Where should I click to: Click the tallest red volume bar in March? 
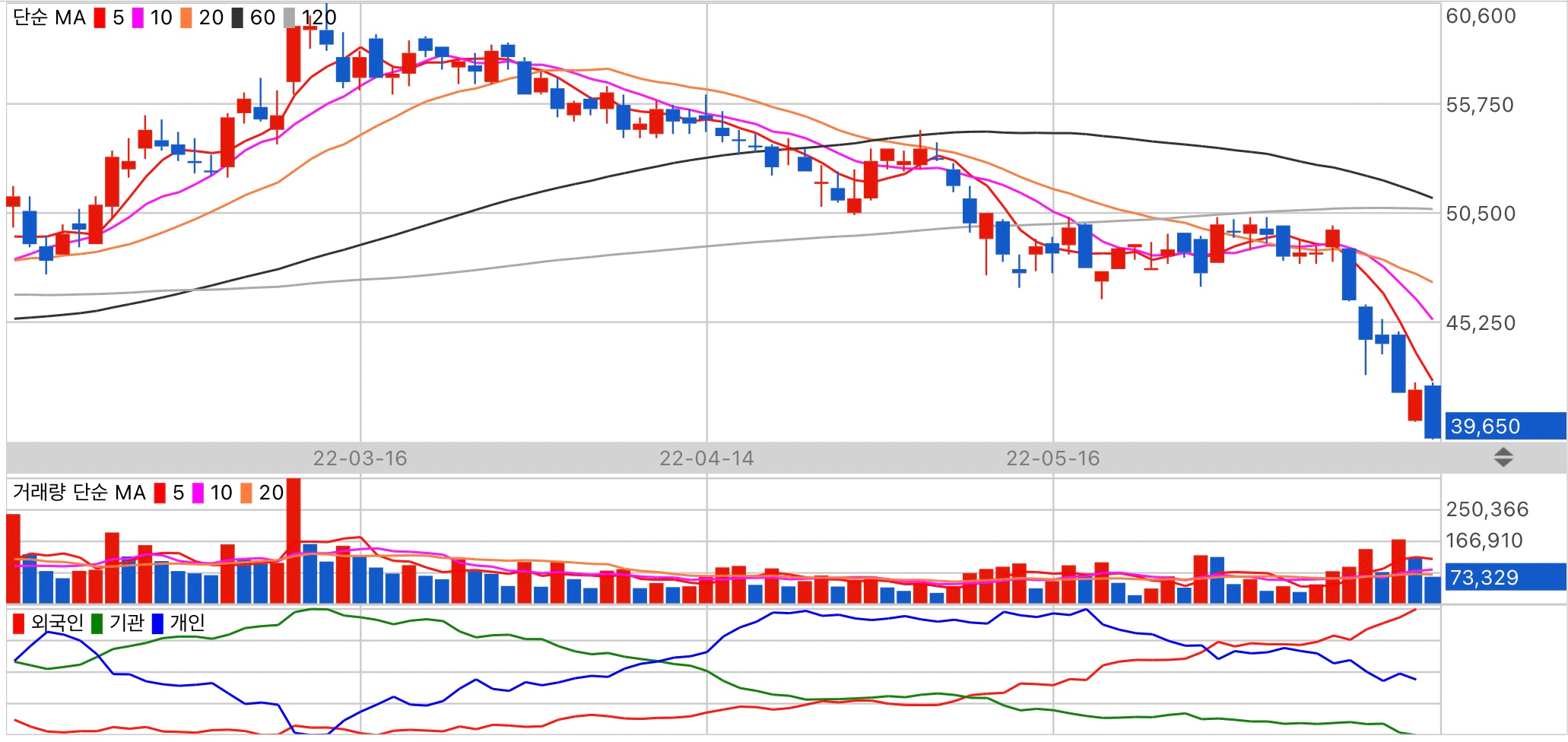(x=294, y=541)
